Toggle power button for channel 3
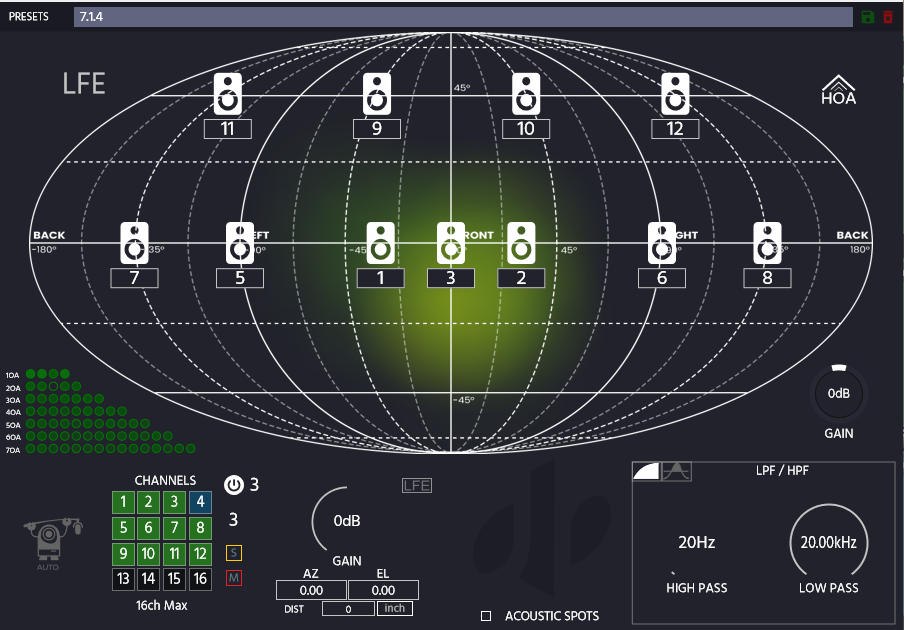 pos(233,485)
